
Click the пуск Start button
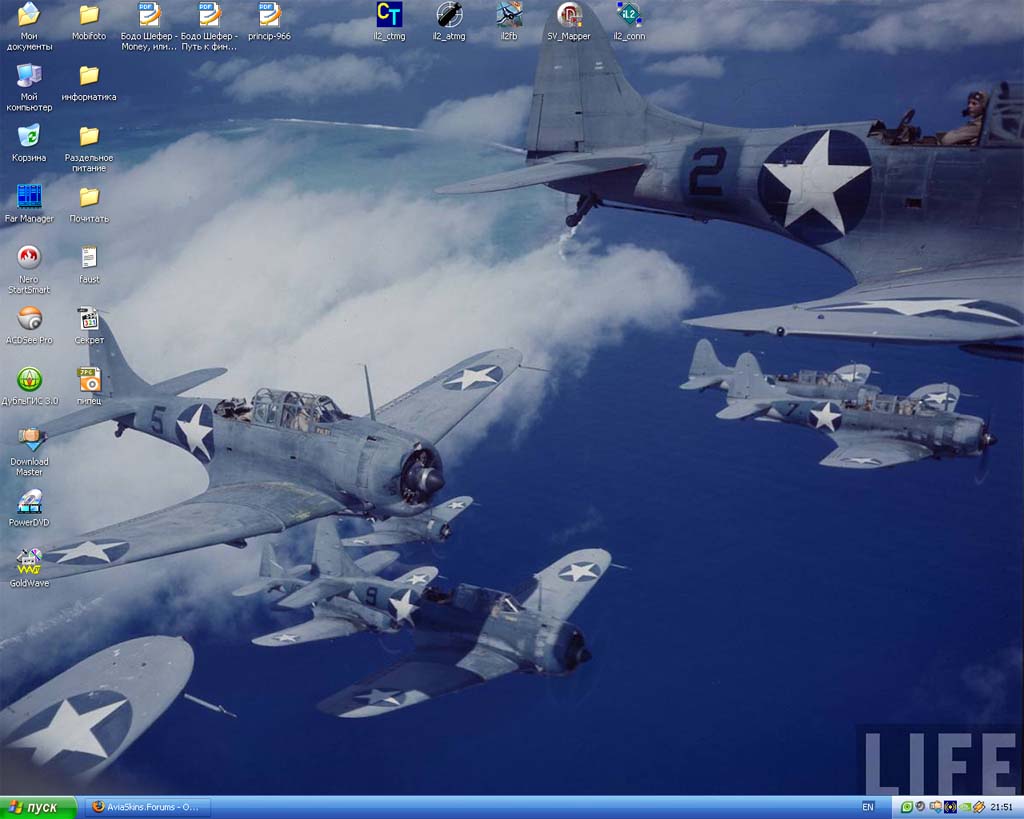(38, 807)
